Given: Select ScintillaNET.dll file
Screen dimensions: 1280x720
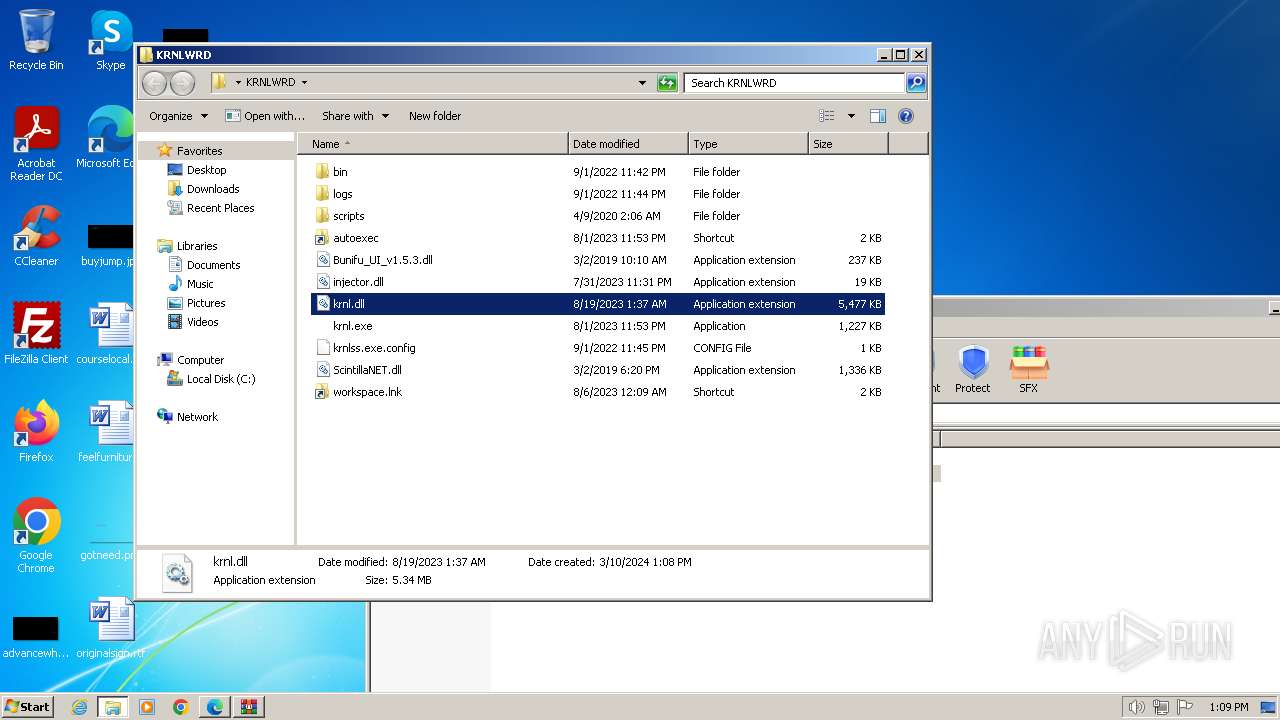Looking at the screenshot, I should pos(598,370).
